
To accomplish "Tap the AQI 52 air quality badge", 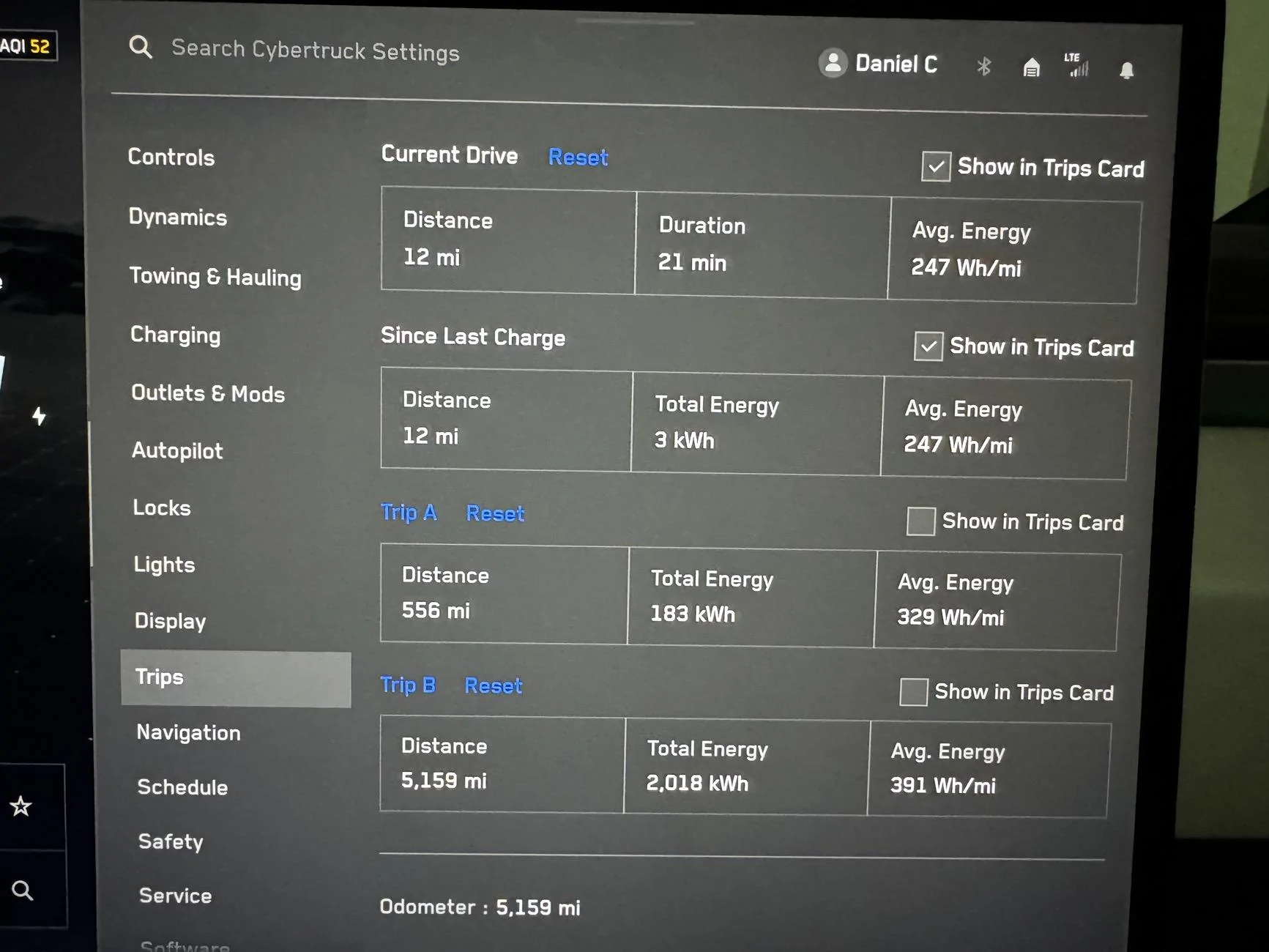I will 26,46.
